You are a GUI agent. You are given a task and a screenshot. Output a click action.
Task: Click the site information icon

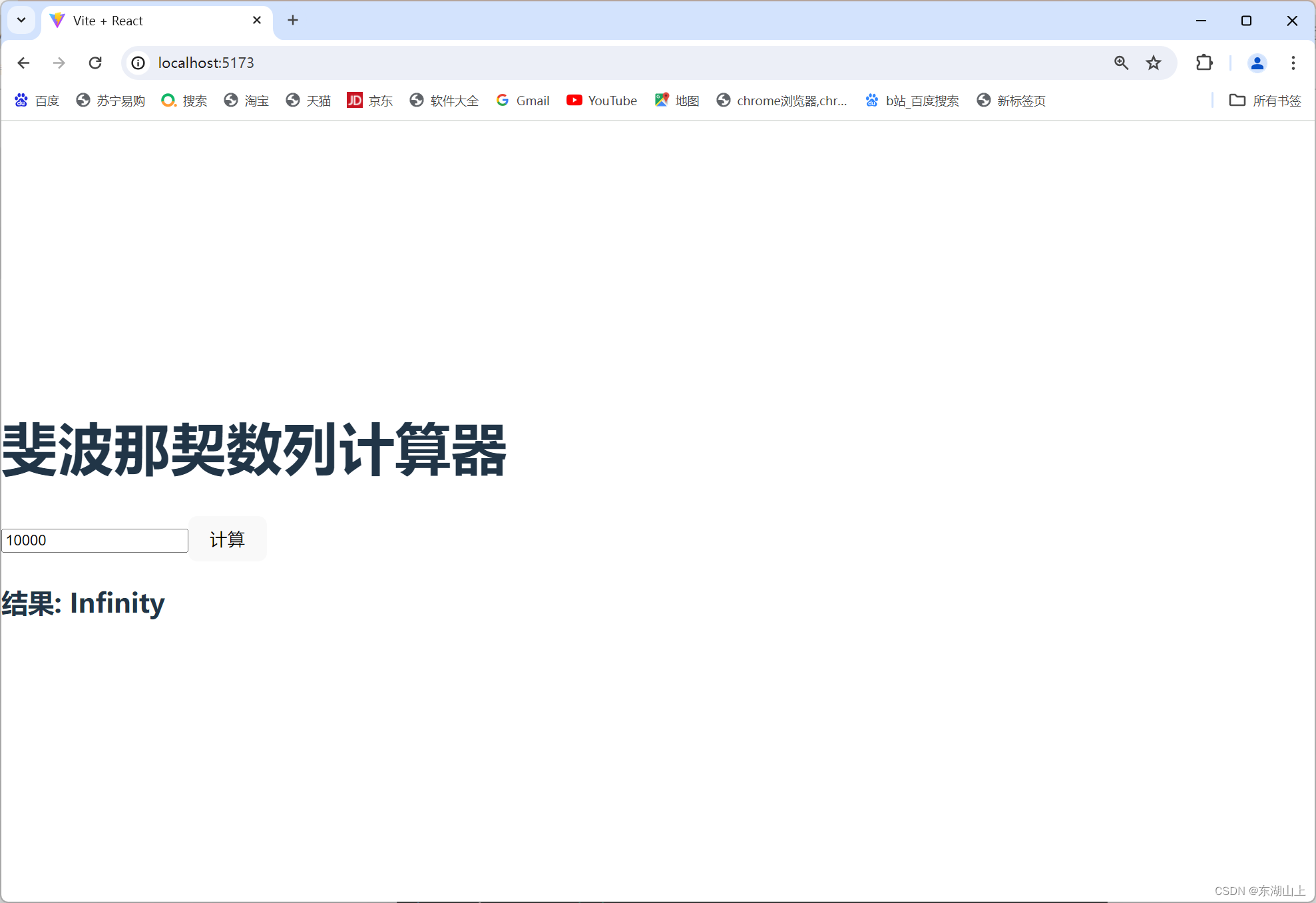point(138,63)
